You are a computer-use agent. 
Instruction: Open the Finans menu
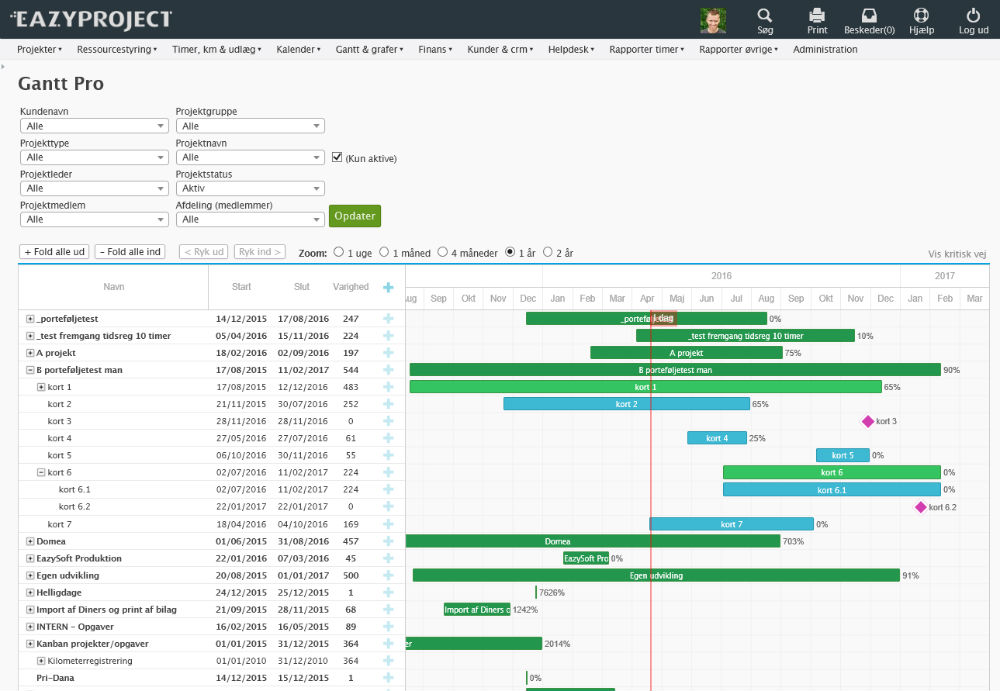(435, 49)
